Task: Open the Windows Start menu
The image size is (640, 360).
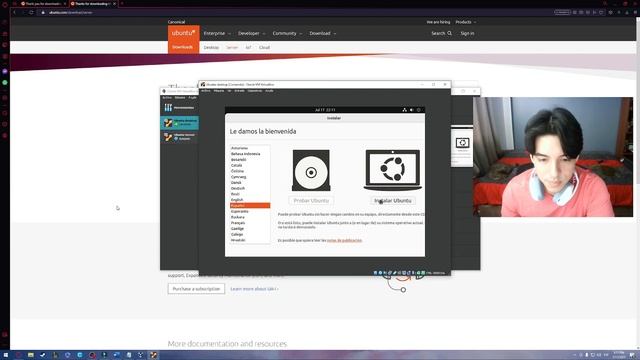Action: click(6, 355)
